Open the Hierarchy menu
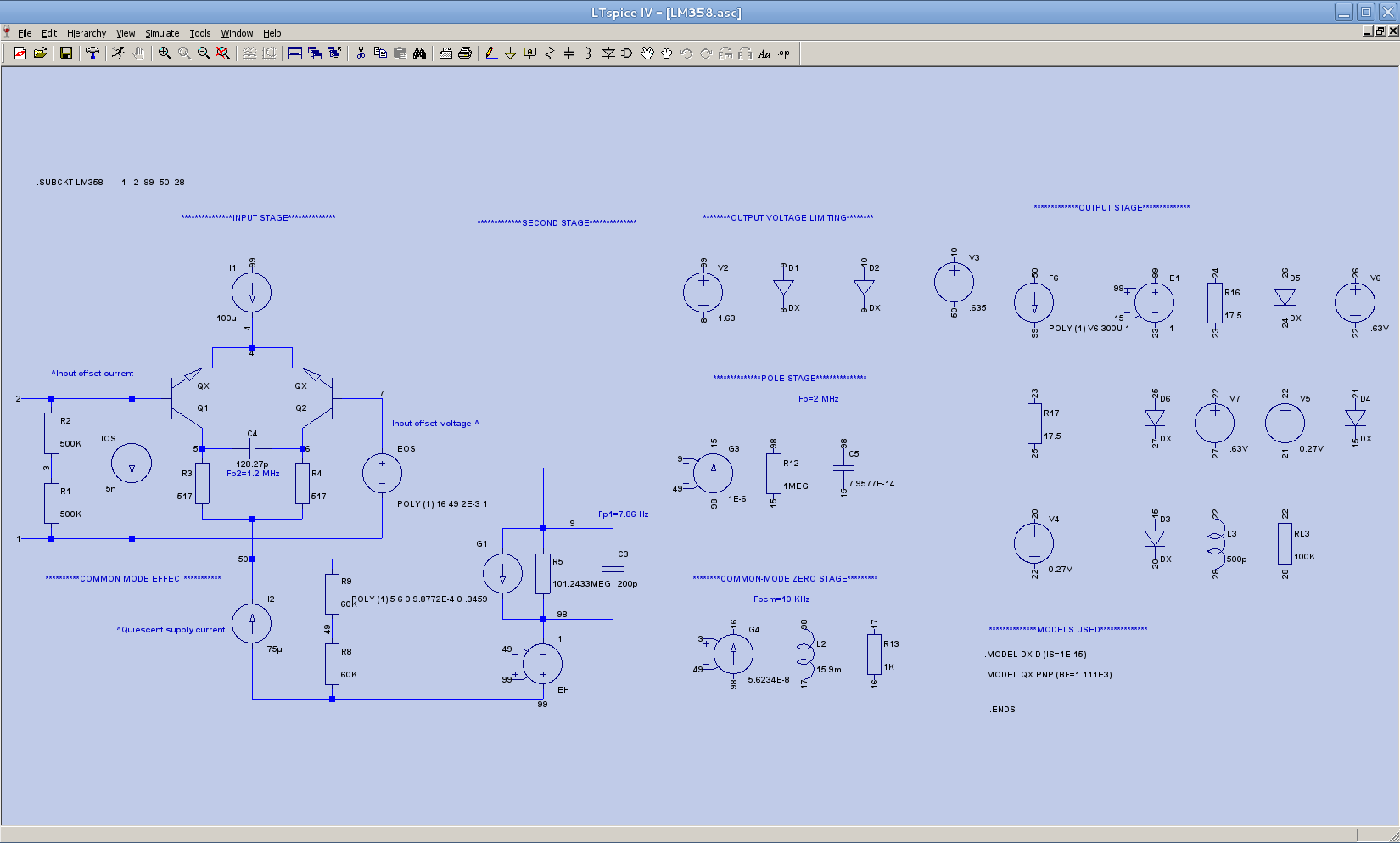1400x843 pixels. coord(87,33)
